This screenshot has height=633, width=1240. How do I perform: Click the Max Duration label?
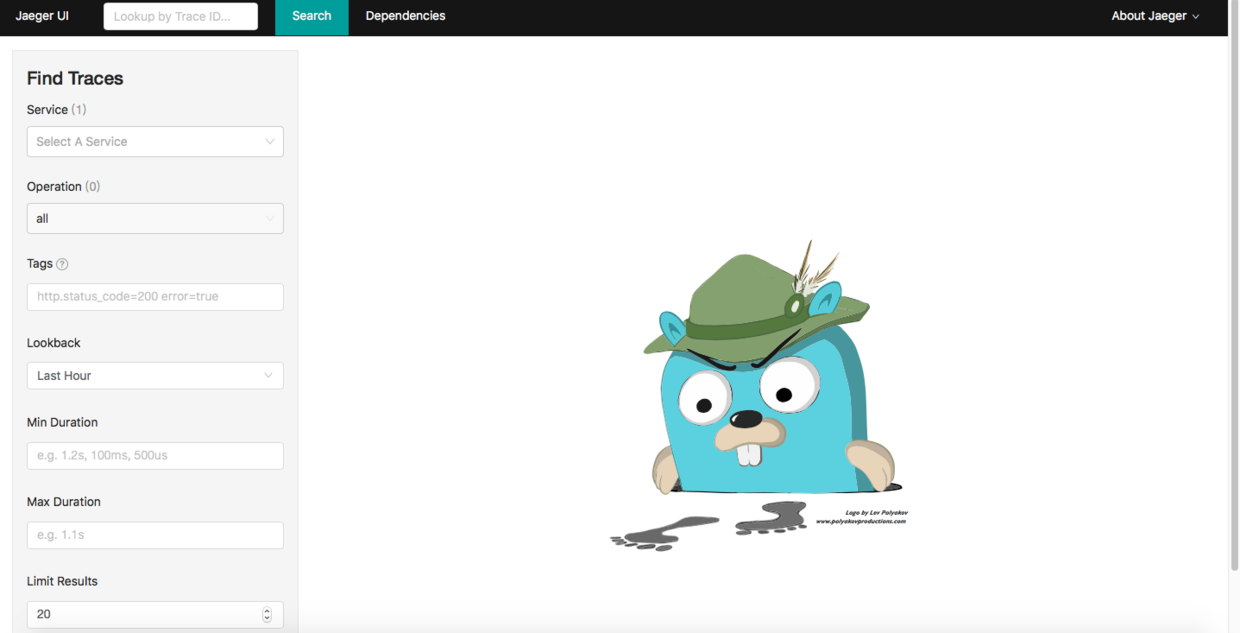pyautogui.click(x=64, y=502)
